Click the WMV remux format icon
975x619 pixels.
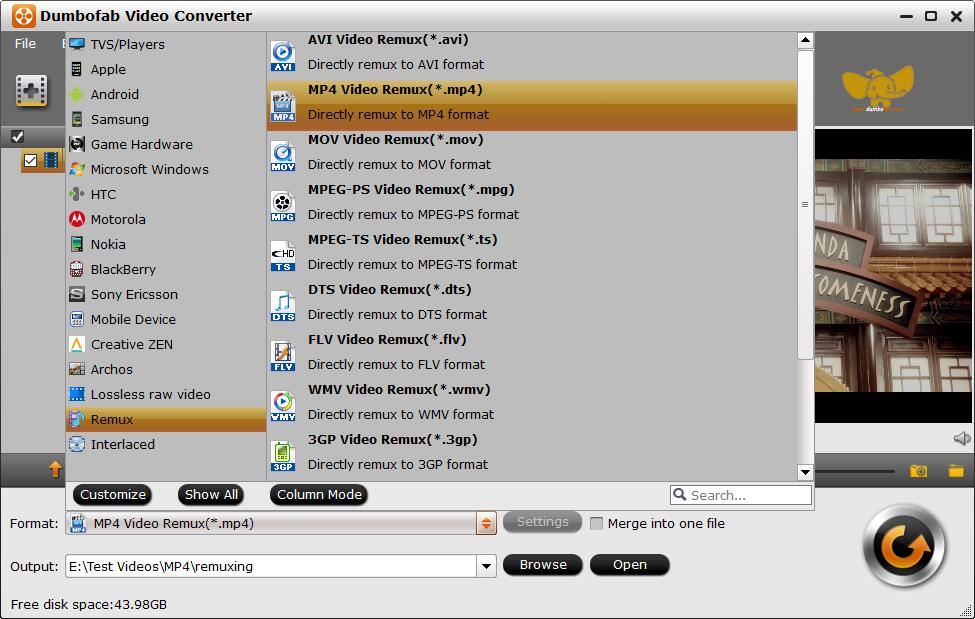click(x=283, y=406)
